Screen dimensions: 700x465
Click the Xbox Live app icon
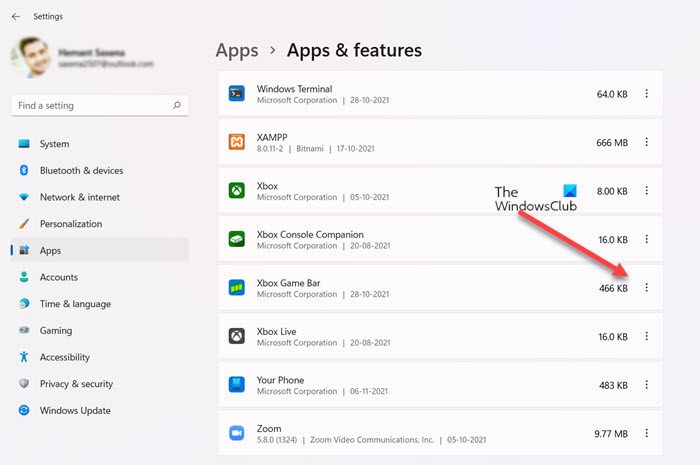click(x=237, y=336)
